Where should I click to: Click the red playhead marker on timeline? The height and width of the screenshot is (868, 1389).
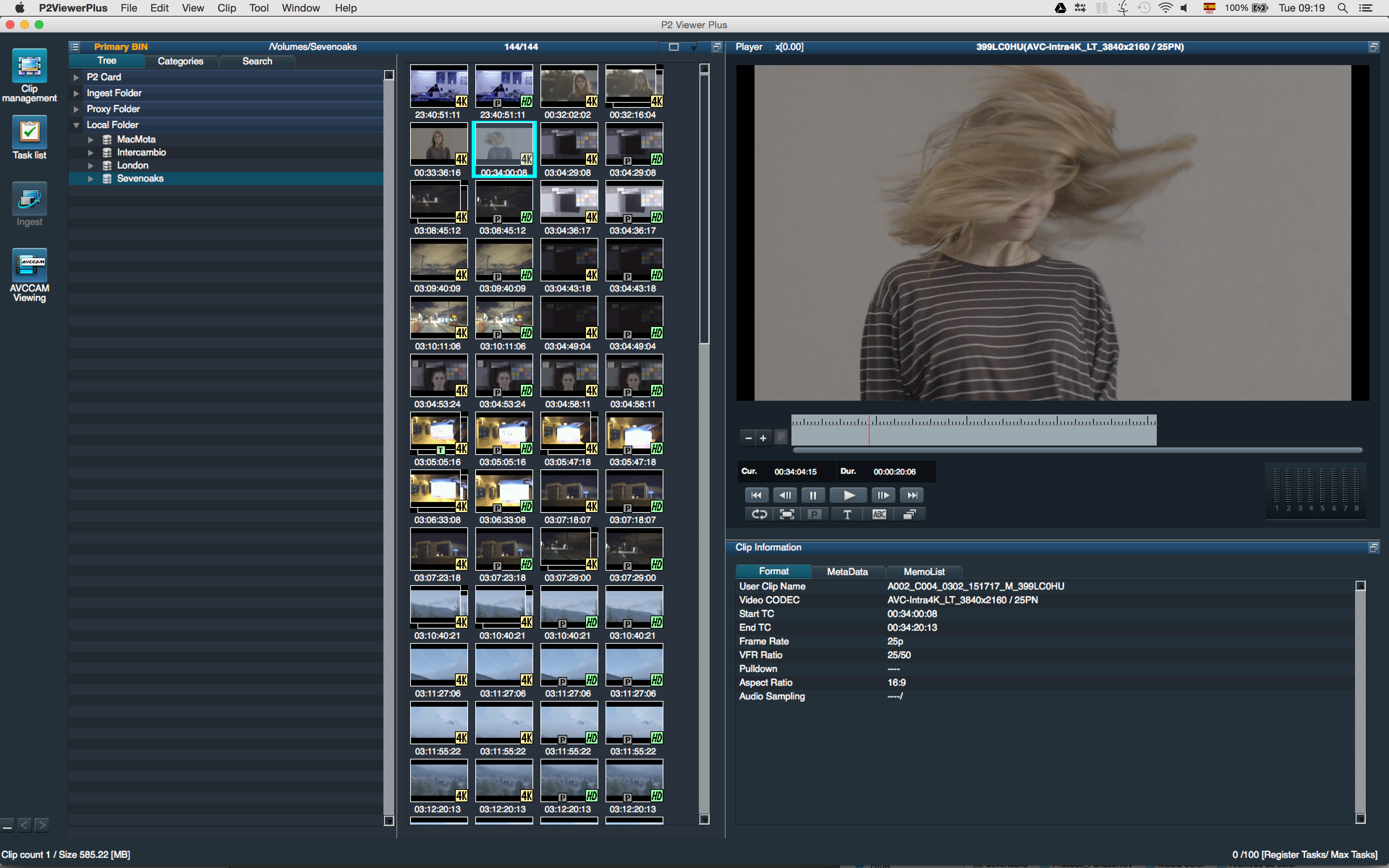click(x=869, y=430)
